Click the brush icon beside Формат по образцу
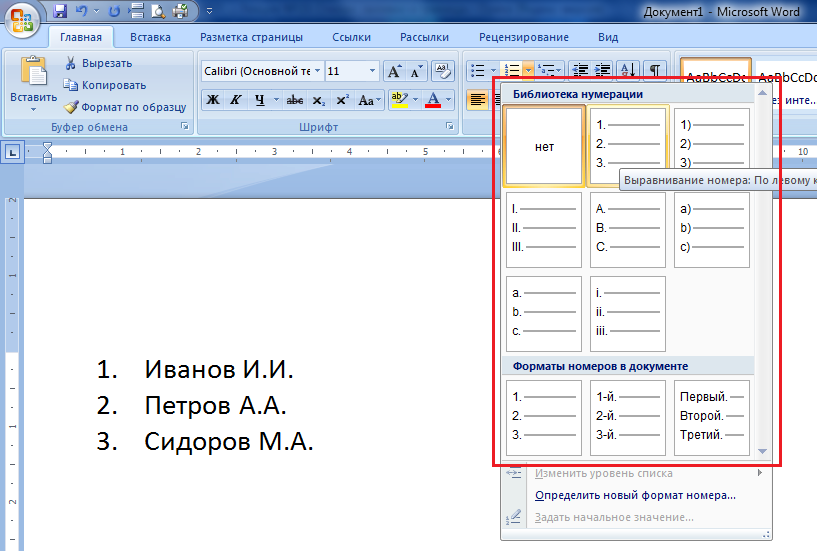The height and width of the screenshot is (551, 817). [x=71, y=107]
